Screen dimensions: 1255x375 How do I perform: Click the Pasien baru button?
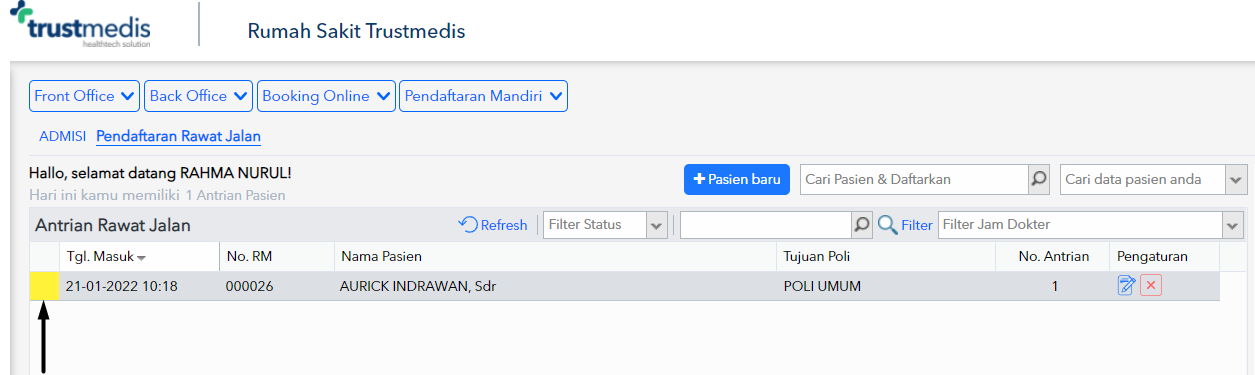click(x=737, y=179)
